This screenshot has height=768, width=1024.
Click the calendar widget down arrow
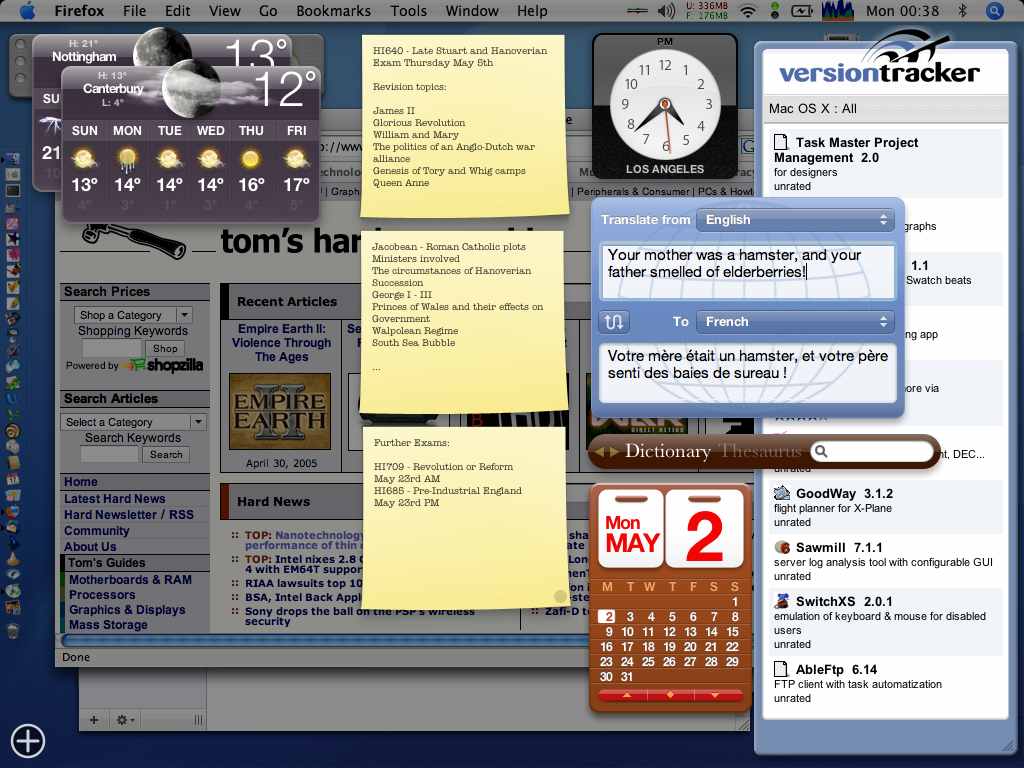click(715, 696)
